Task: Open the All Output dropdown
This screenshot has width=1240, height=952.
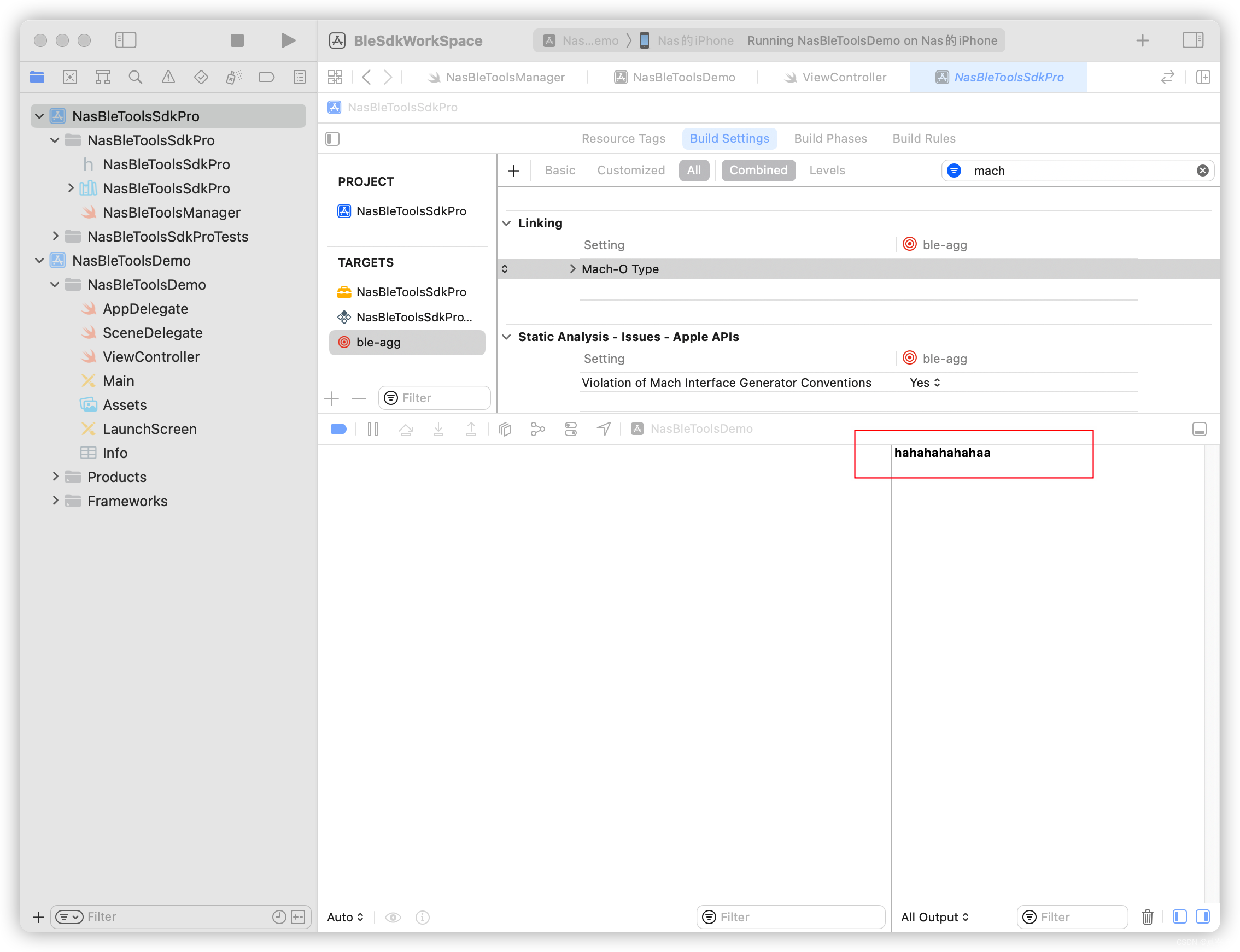Action: pyautogui.click(x=934, y=916)
